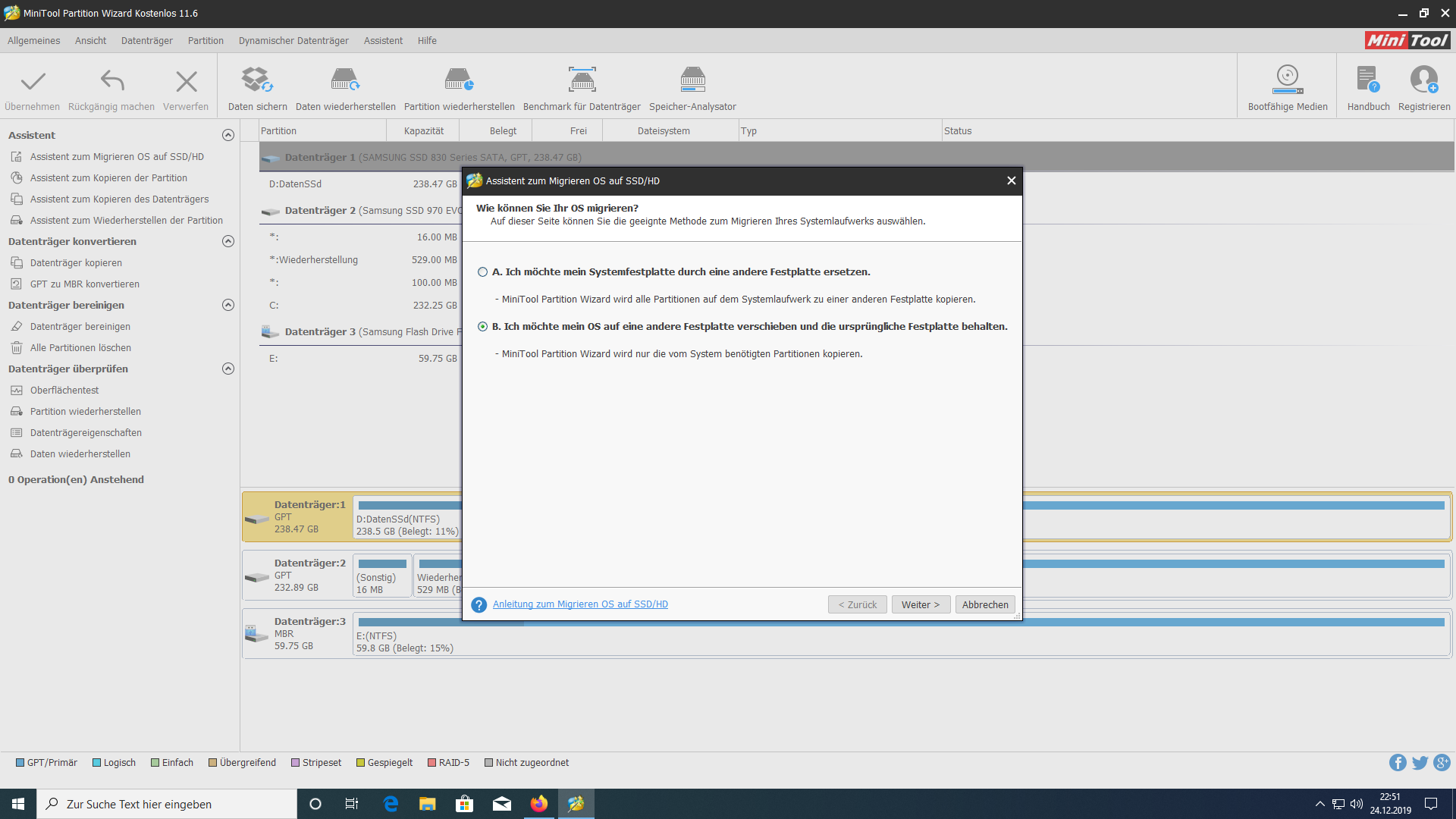Click the Registrieren user icon
This screenshot has height=819, width=1456.
pos(1423,80)
